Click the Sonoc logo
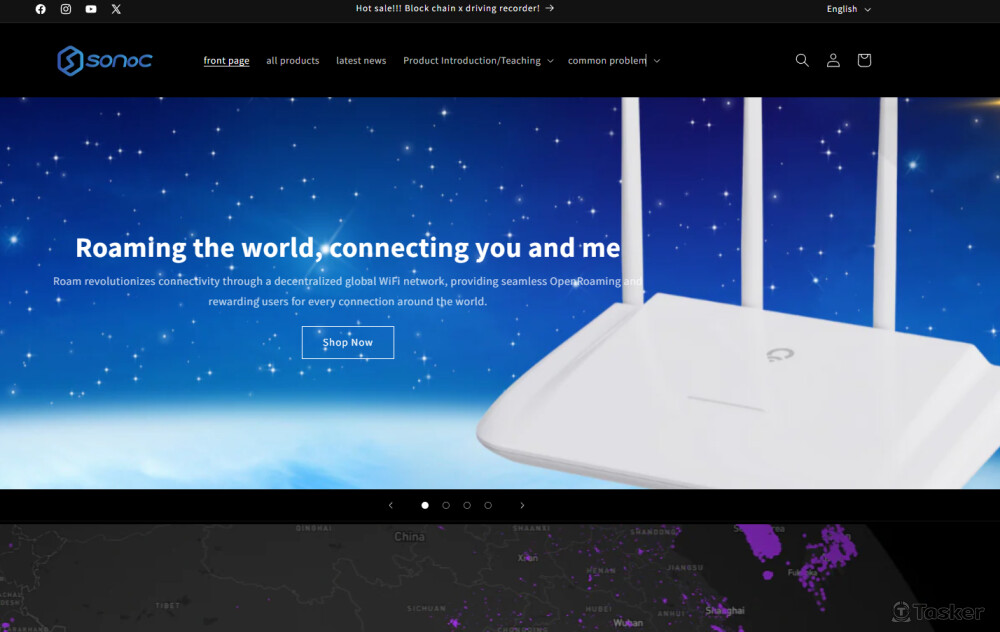 pos(105,61)
